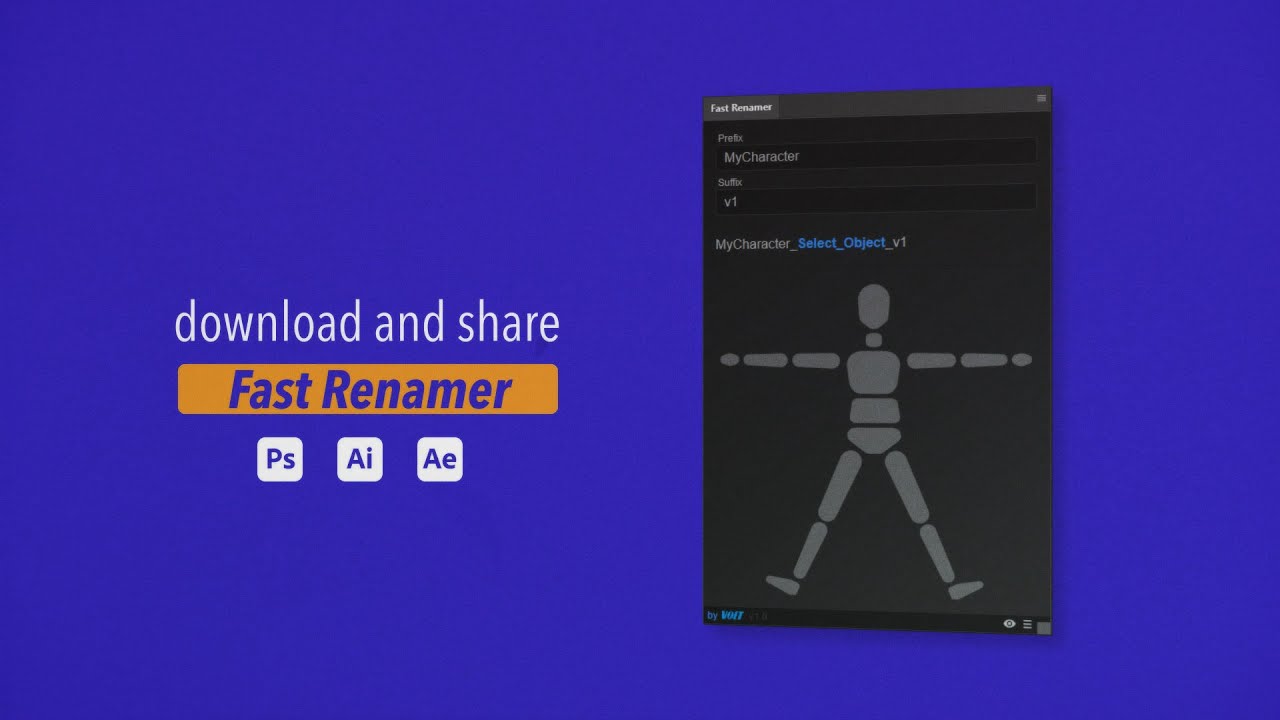1280x720 pixels.
Task: Click the "MyCharacter_" preview text
Action: pos(756,244)
